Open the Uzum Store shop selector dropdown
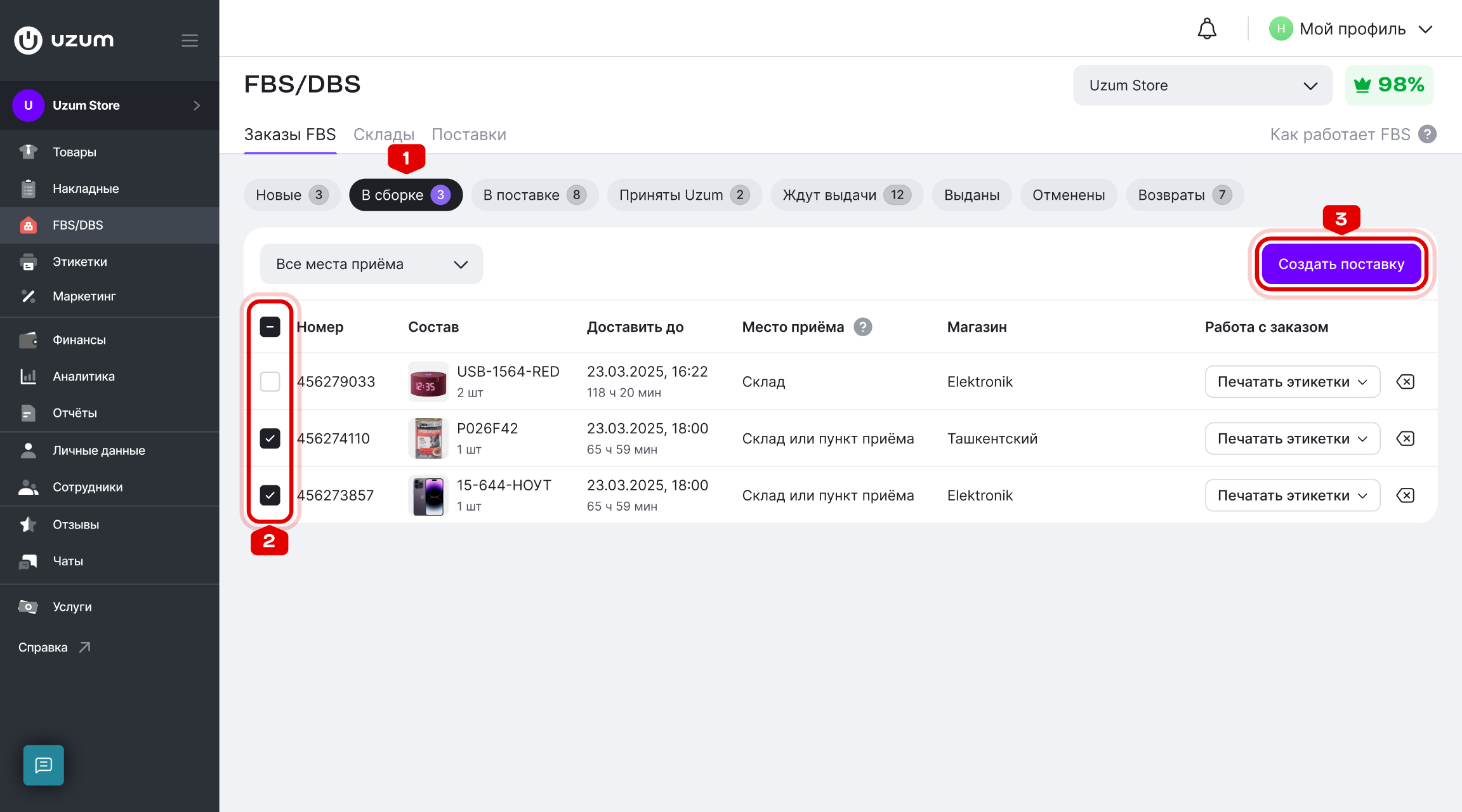Image resolution: width=1462 pixels, height=812 pixels. [x=1202, y=85]
